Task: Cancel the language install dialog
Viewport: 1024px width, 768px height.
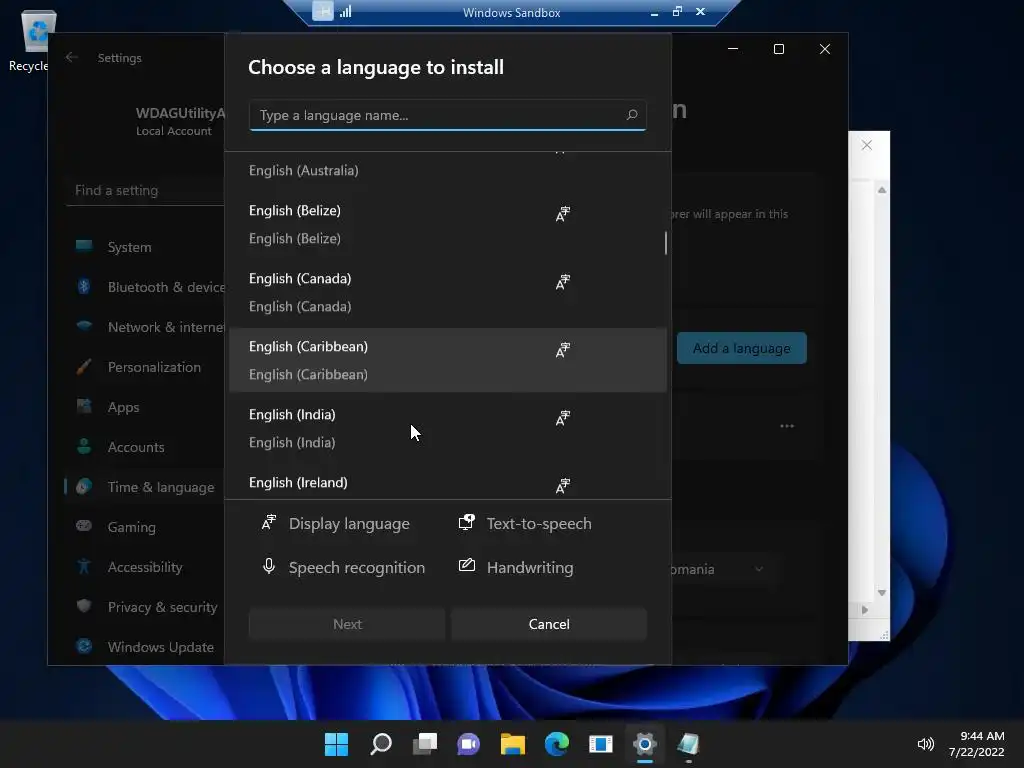Action: pyautogui.click(x=549, y=624)
